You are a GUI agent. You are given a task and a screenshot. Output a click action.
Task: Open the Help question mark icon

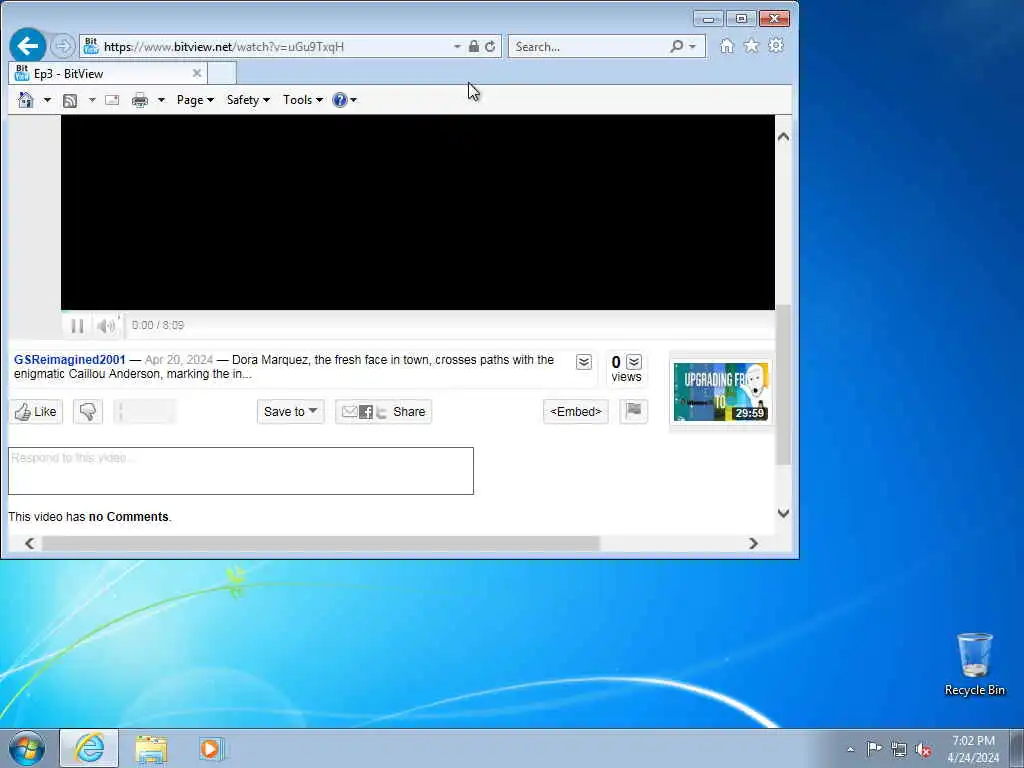340,100
